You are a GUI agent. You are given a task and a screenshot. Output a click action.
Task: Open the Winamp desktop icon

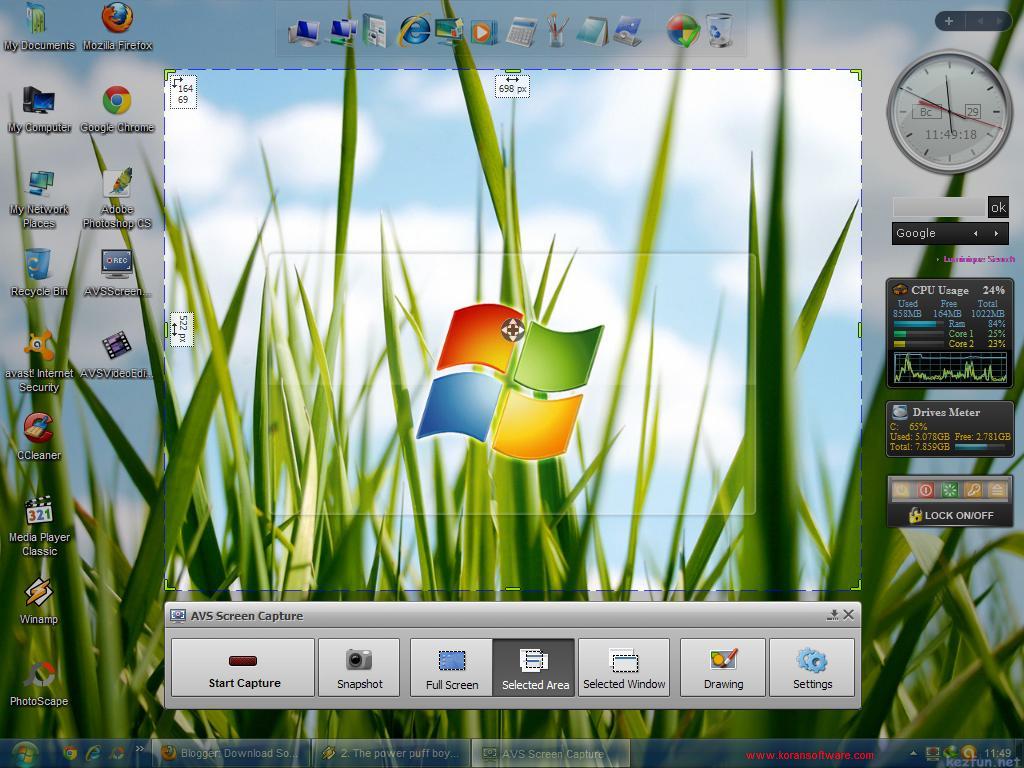[39, 601]
